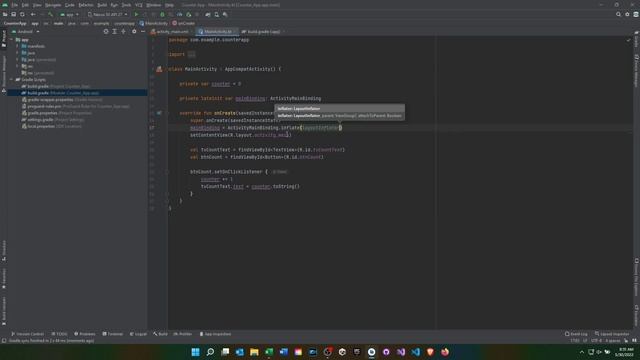Open local.properties file
Image resolution: width=640 pixels, height=360 pixels.
click(52, 126)
